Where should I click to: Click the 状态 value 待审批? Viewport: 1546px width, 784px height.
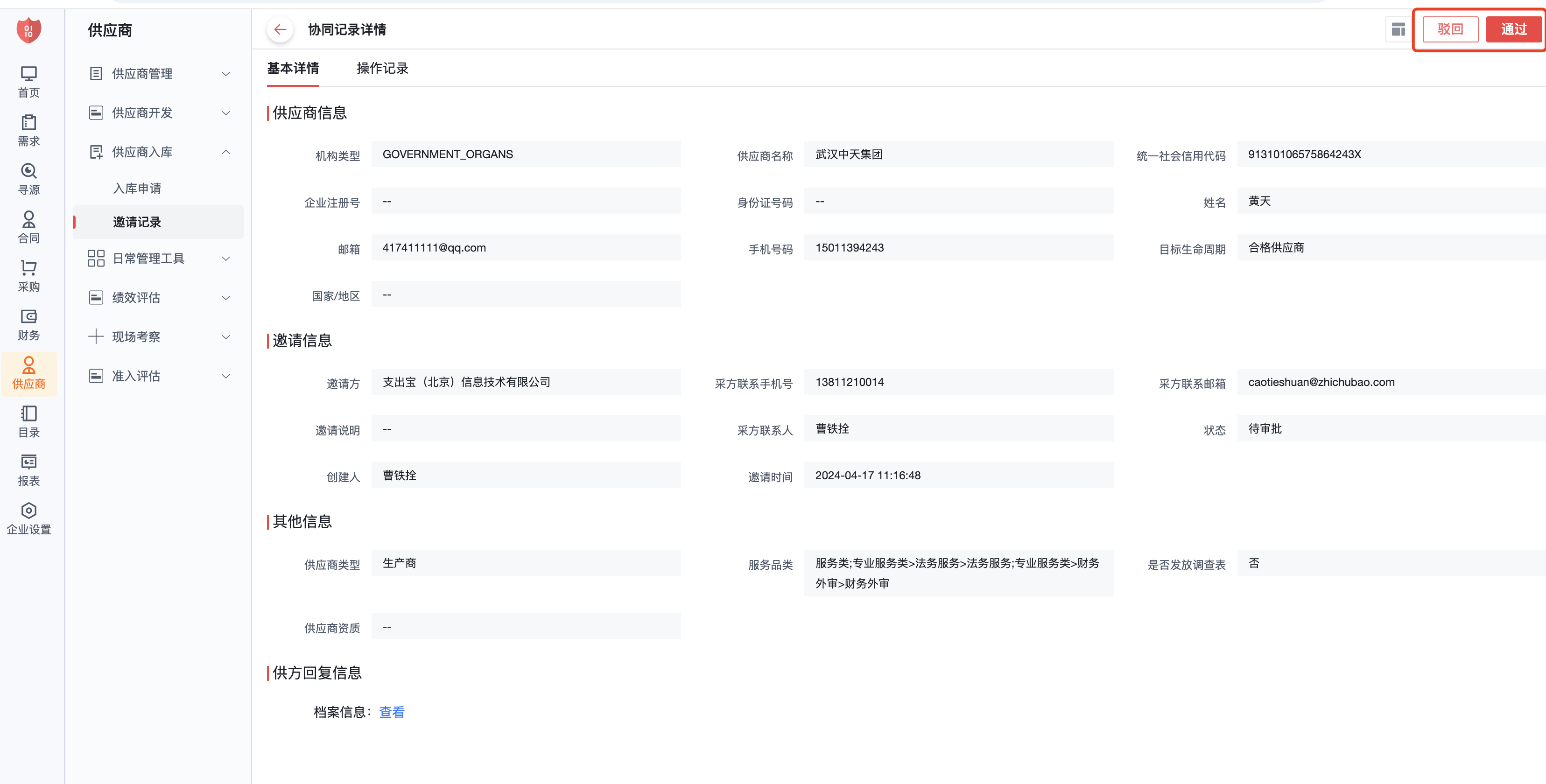tap(1265, 429)
